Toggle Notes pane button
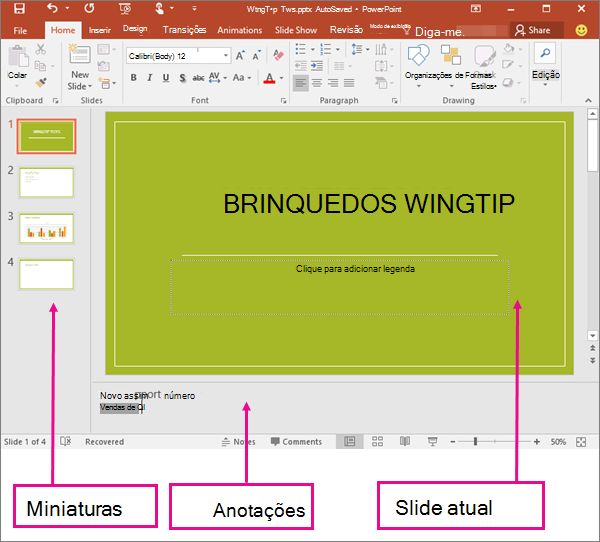The image size is (600, 542). point(238,442)
